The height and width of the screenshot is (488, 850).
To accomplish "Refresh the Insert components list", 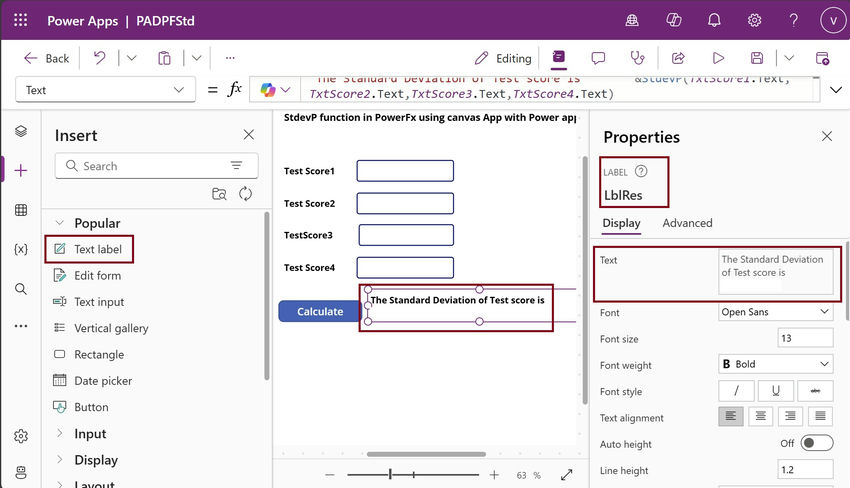I will (246, 194).
